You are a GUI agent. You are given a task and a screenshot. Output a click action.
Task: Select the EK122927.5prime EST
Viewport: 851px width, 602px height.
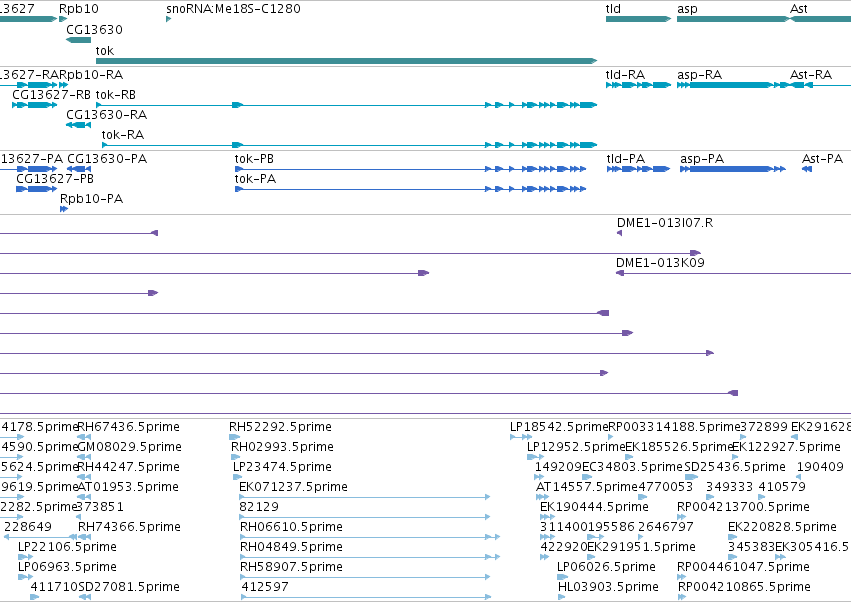click(735, 457)
